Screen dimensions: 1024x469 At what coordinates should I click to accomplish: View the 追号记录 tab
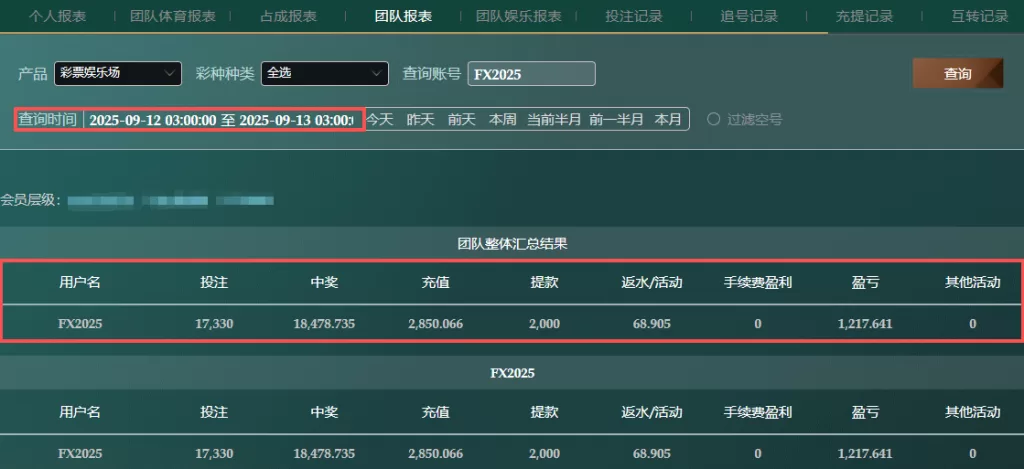[x=748, y=16]
